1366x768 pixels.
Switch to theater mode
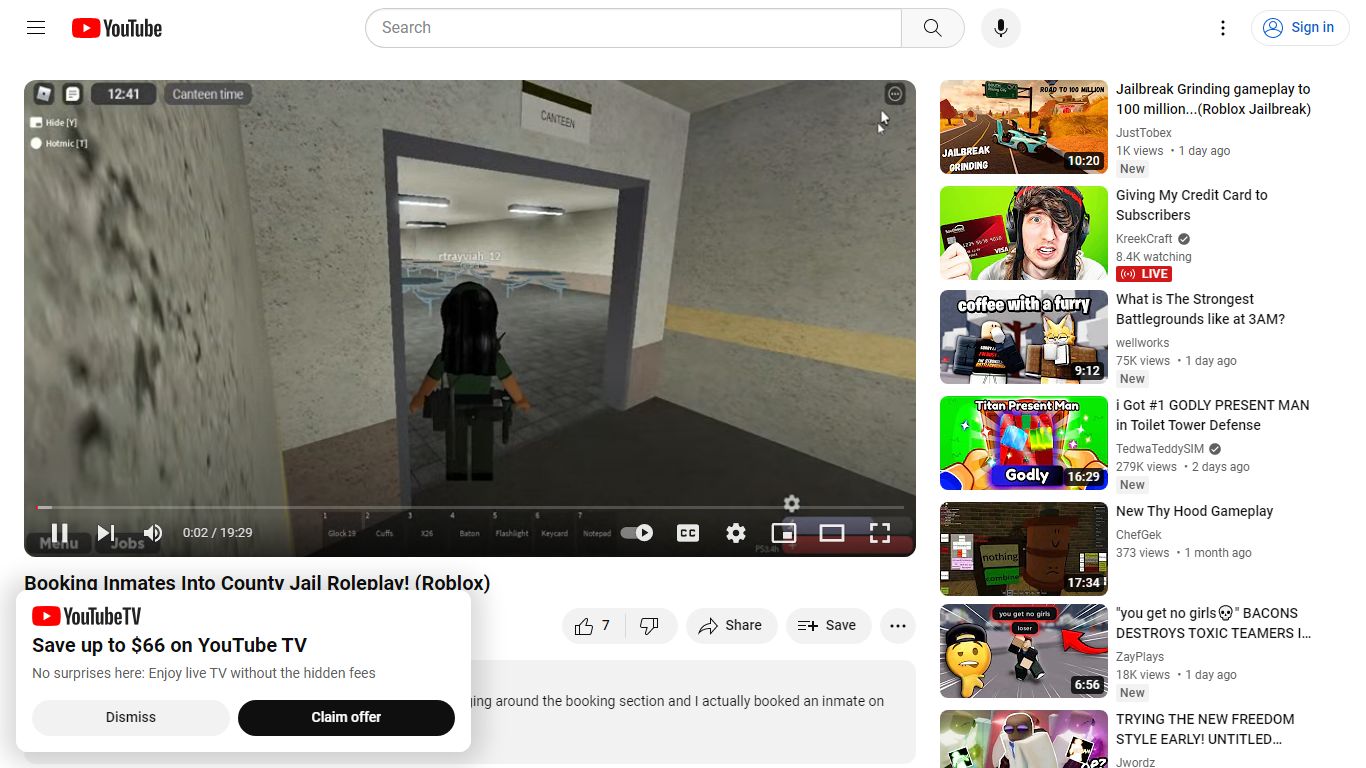[x=832, y=533]
